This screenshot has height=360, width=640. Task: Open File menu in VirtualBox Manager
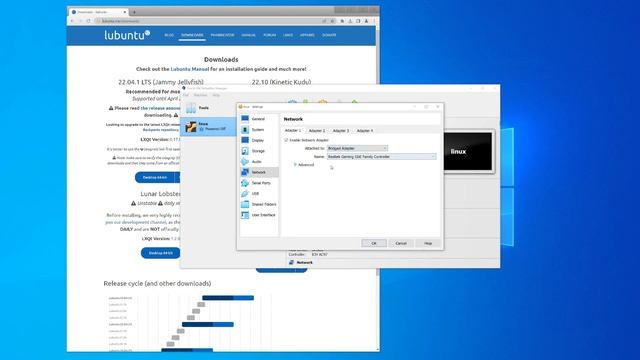186,95
